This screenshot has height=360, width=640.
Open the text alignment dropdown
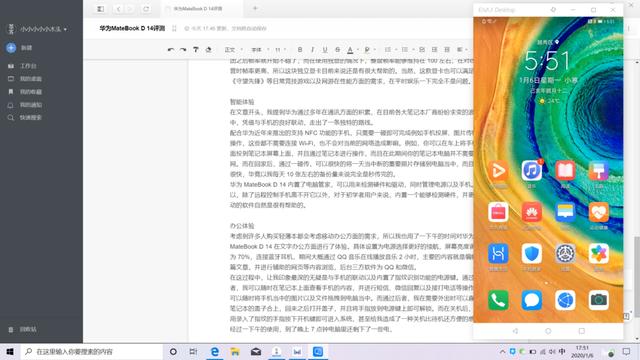pyautogui.click(x=462, y=49)
